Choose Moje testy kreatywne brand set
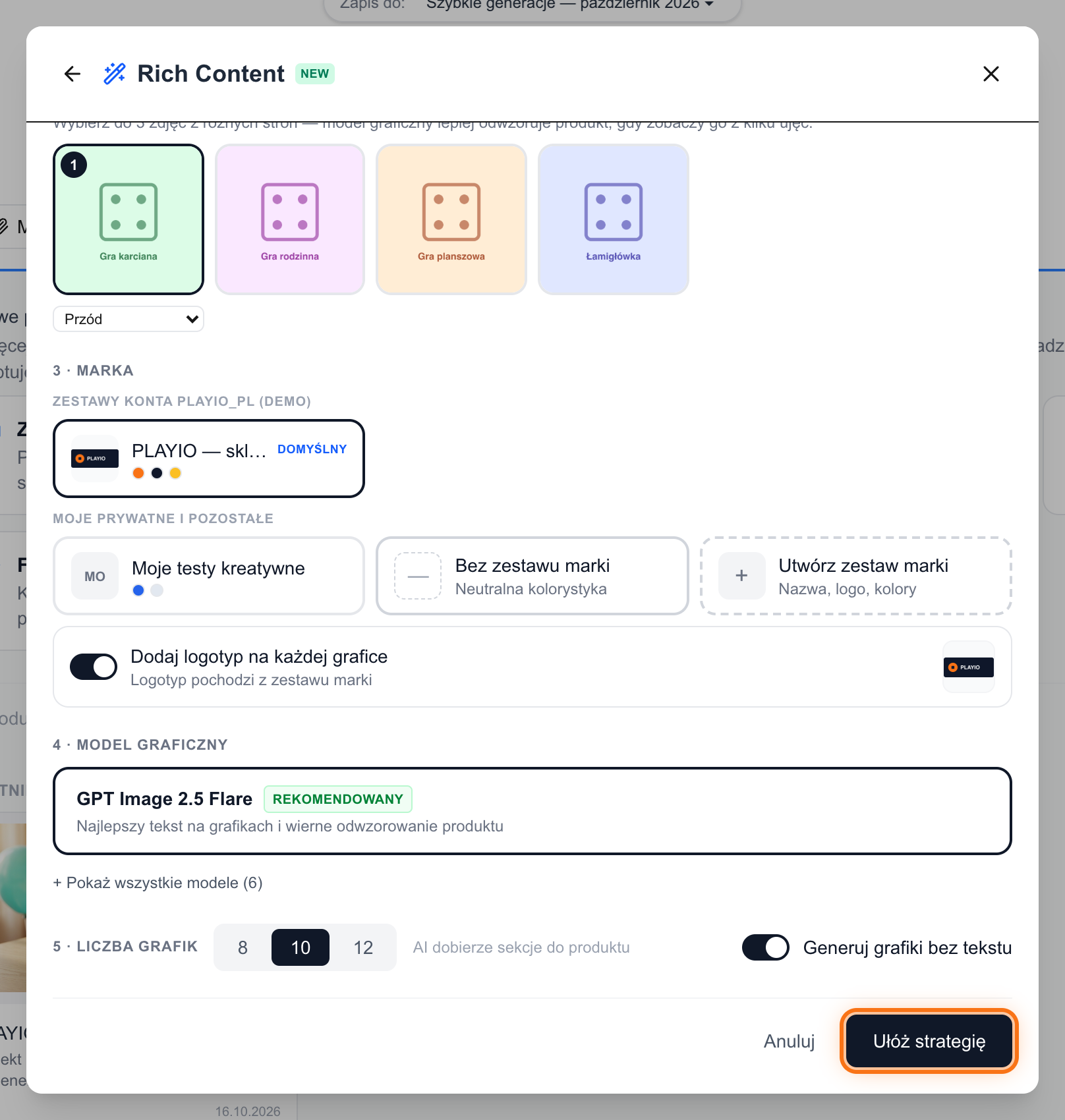1065x1120 pixels. click(209, 576)
